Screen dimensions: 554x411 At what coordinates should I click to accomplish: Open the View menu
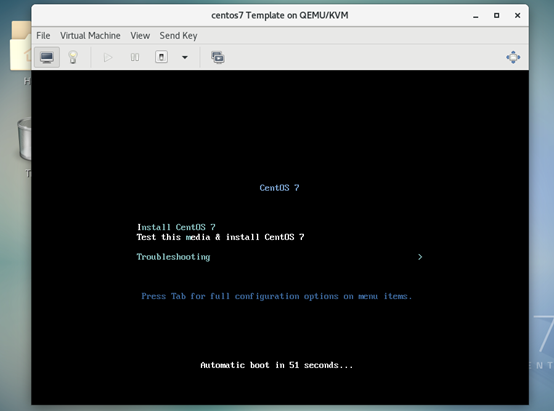(140, 36)
